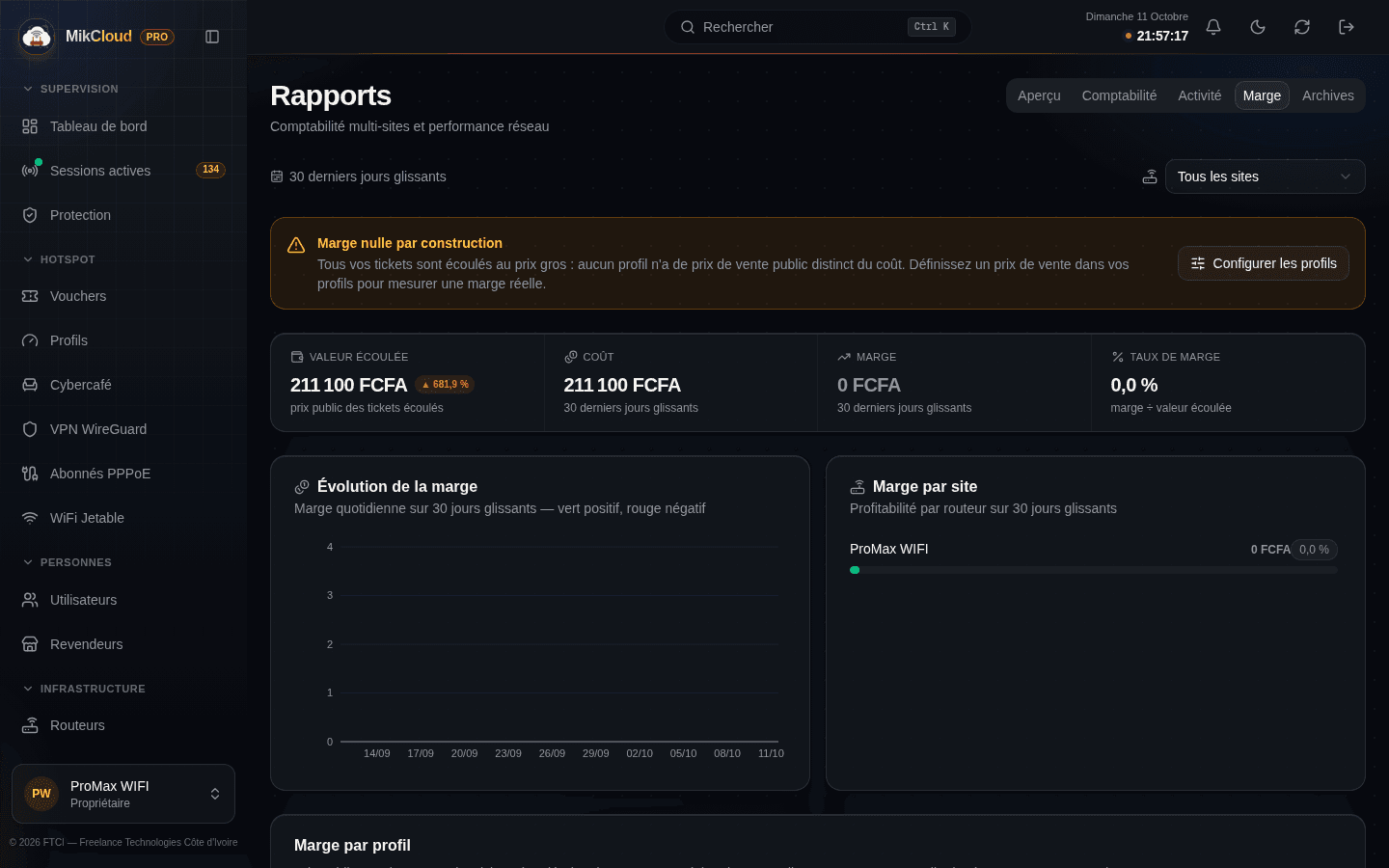Open Routeurs page
Screen dimensions: 1389x868
[123, 725]
